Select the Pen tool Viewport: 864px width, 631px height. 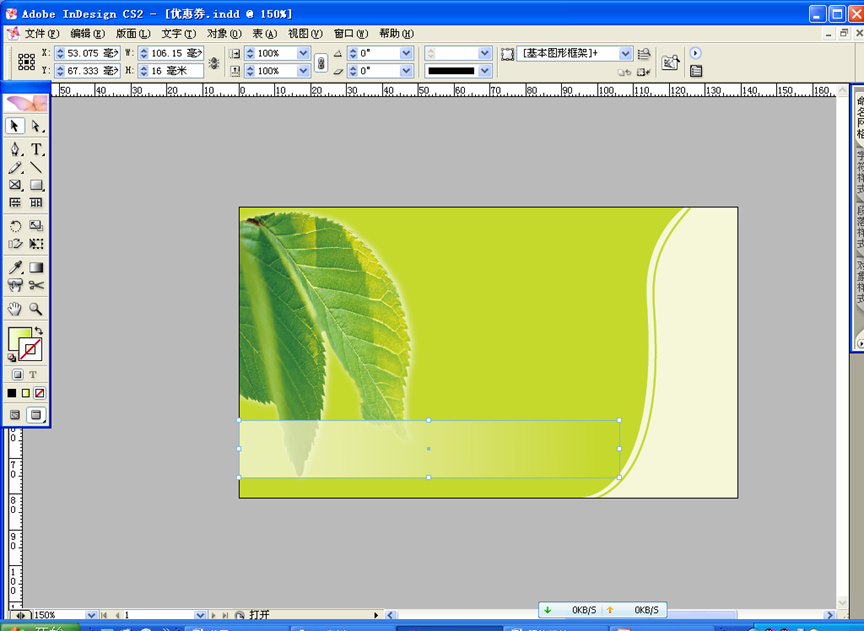[15, 149]
